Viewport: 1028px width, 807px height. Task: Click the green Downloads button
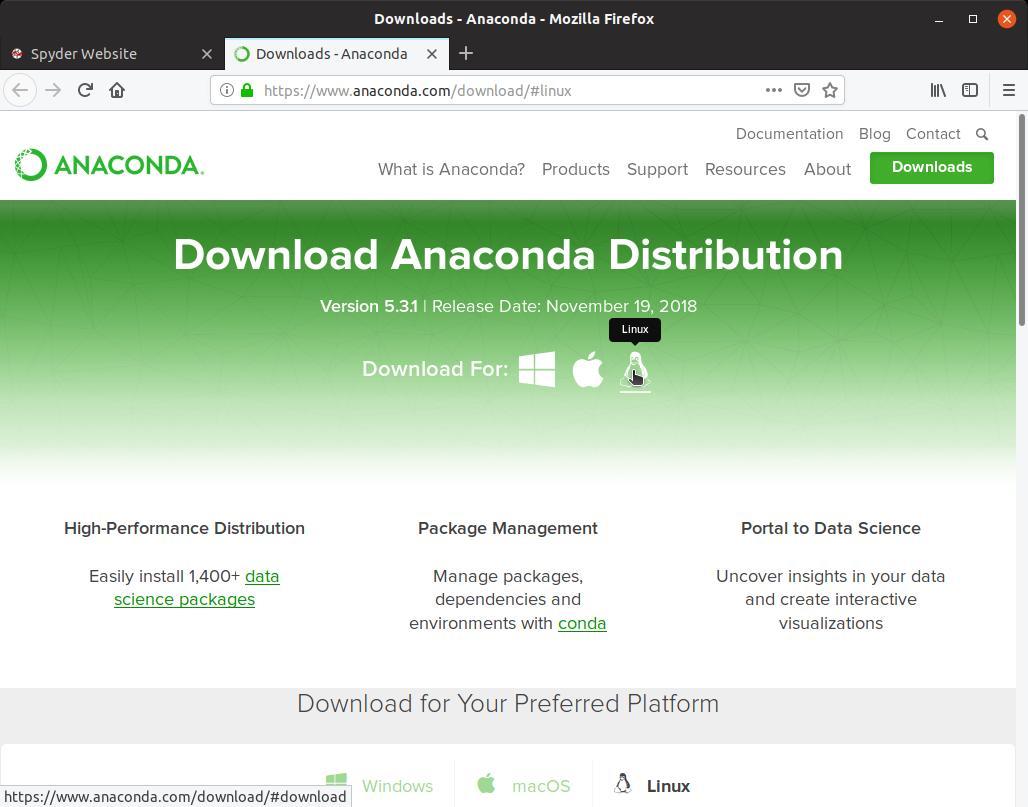[931, 167]
